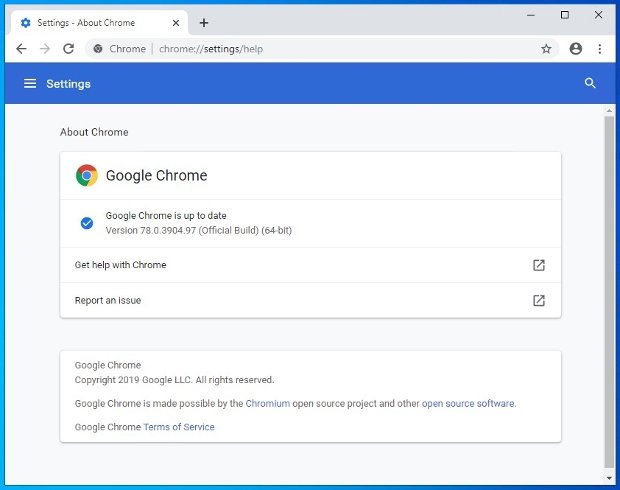The width and height of the screenshot is (620, 490).
Task: Close the Settings - About Chrome tab
Action: pyautogui.click(x=176, y=23)
